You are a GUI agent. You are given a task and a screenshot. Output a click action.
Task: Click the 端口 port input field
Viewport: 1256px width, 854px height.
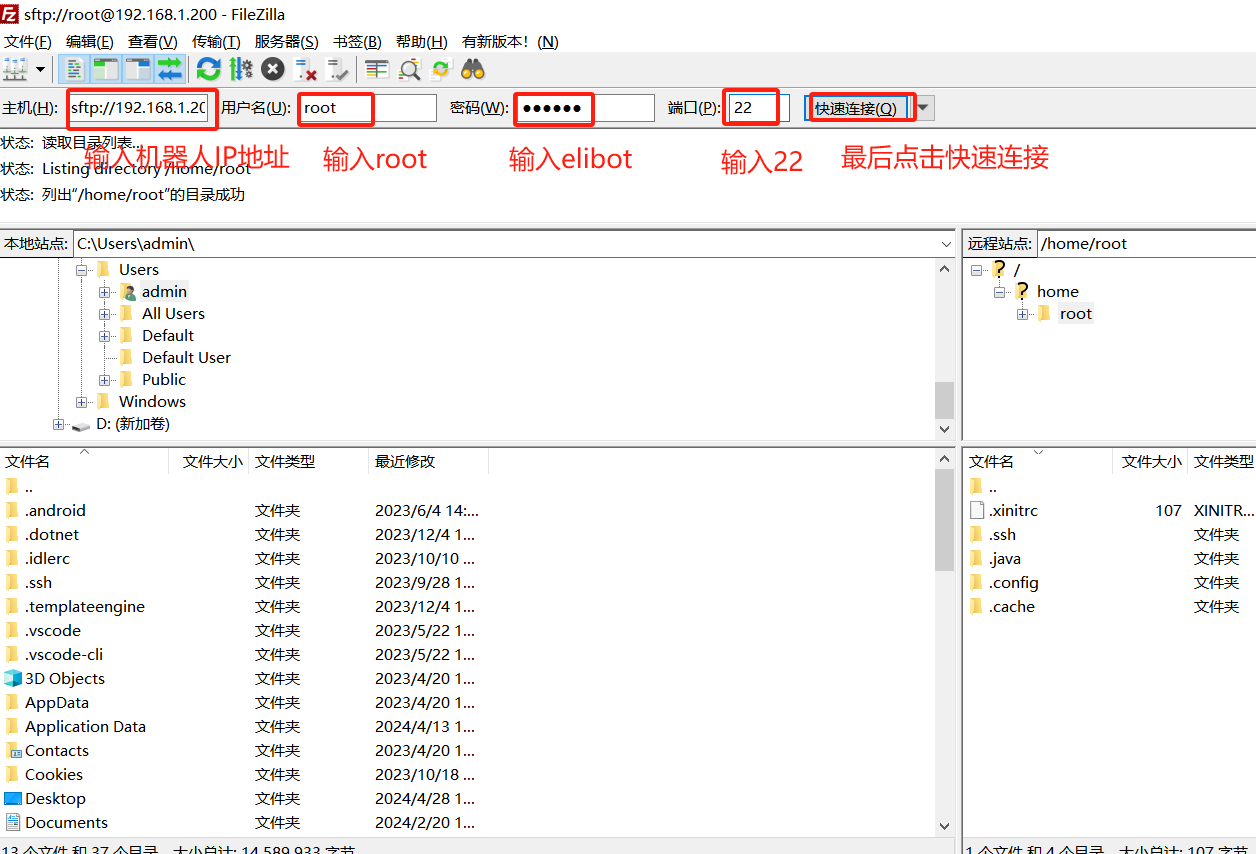(756, 107)
